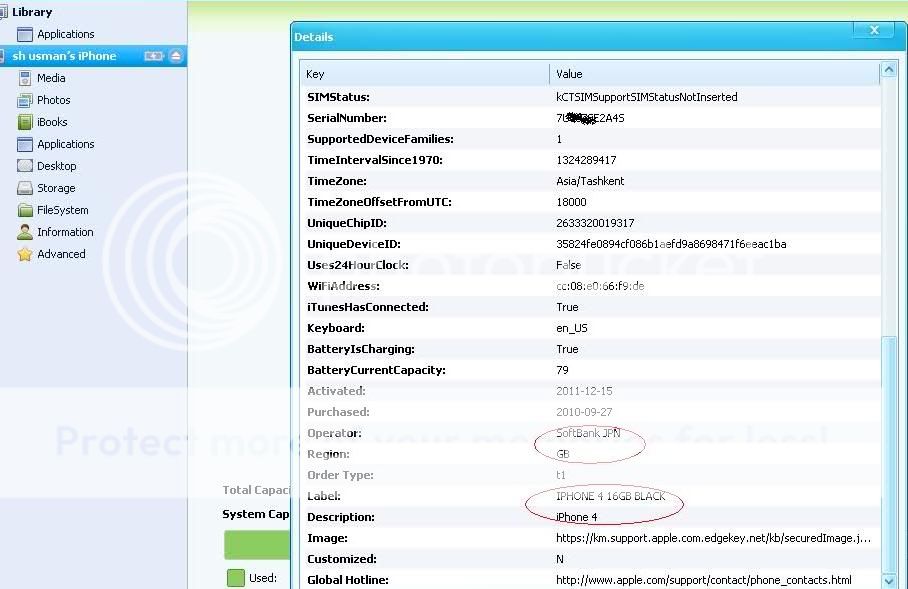
Task: Select the Description value iPhone 4
Action: point(577,517)
